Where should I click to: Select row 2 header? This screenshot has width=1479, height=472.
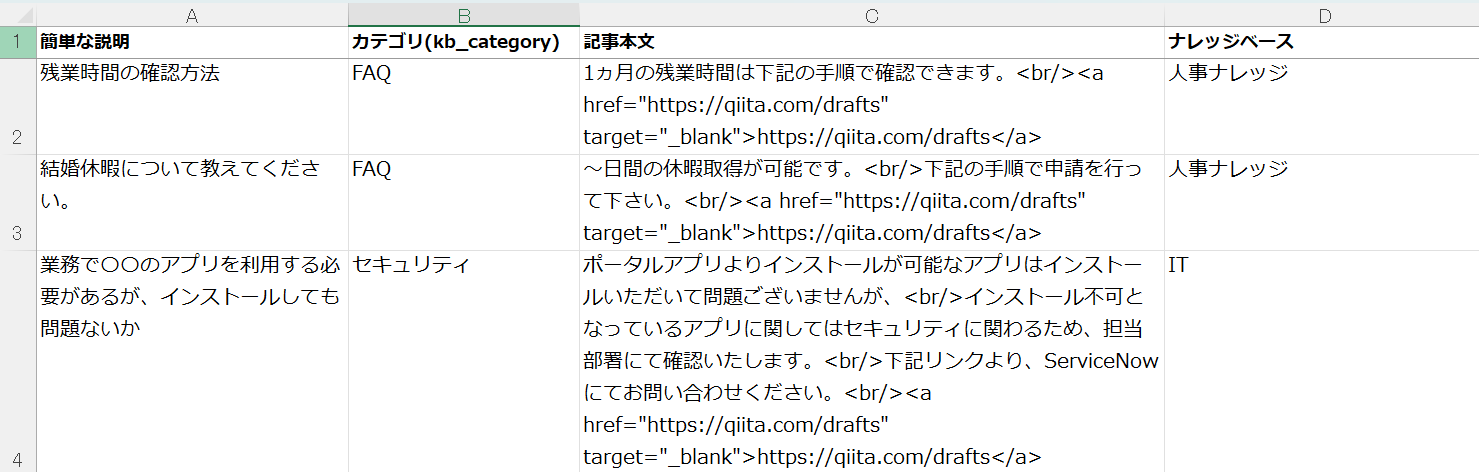coord(18,106)
